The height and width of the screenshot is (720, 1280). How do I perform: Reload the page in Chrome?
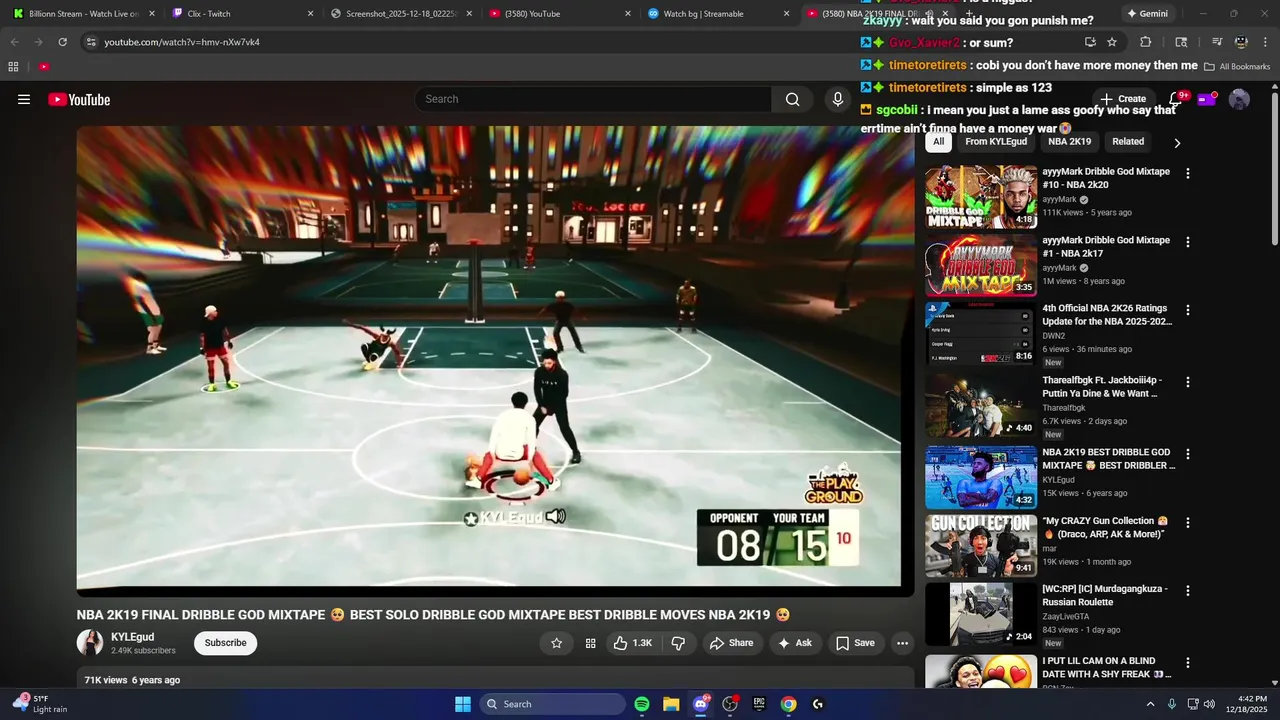62,42
